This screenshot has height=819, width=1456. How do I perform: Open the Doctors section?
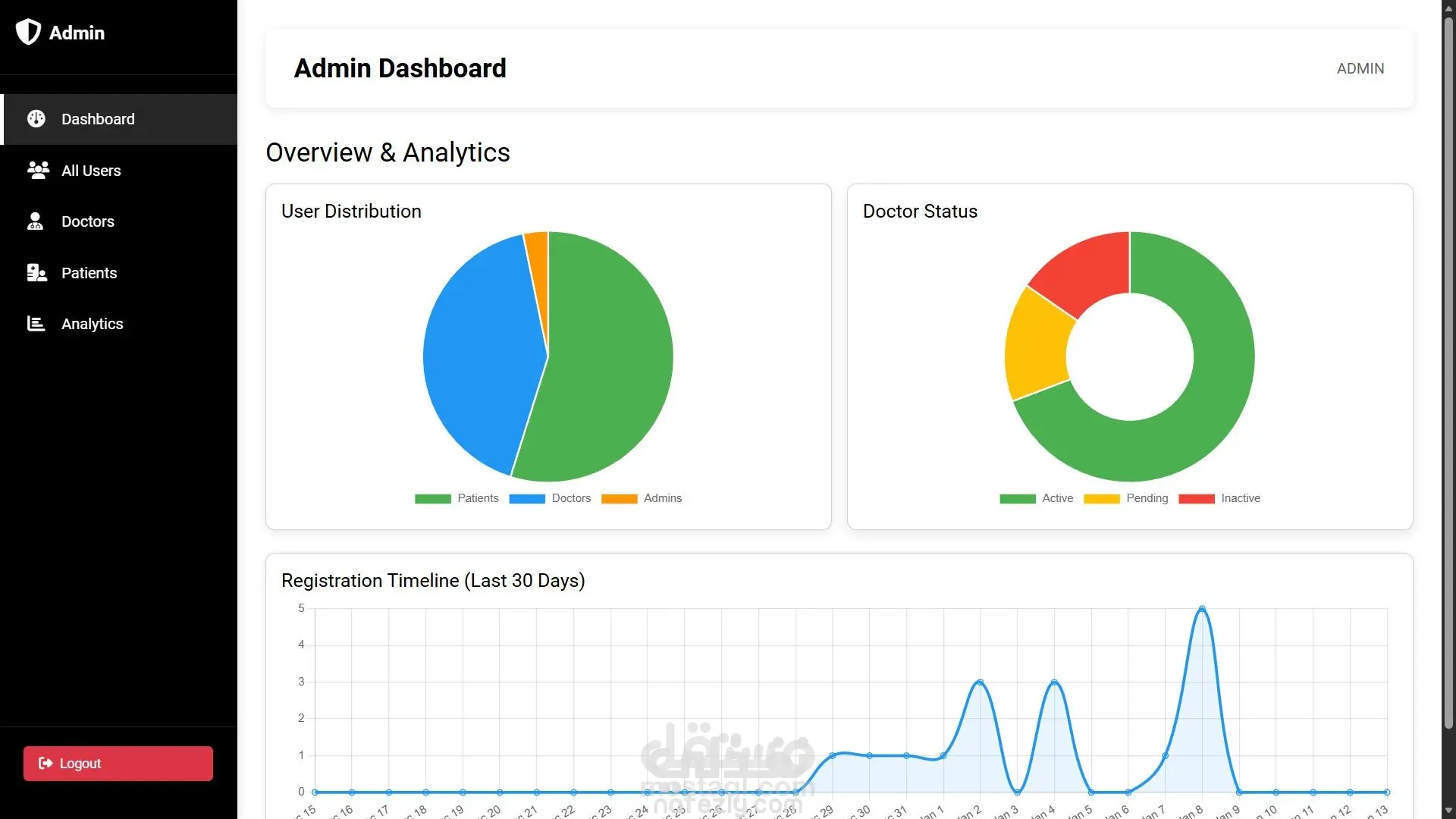(119, 221)
